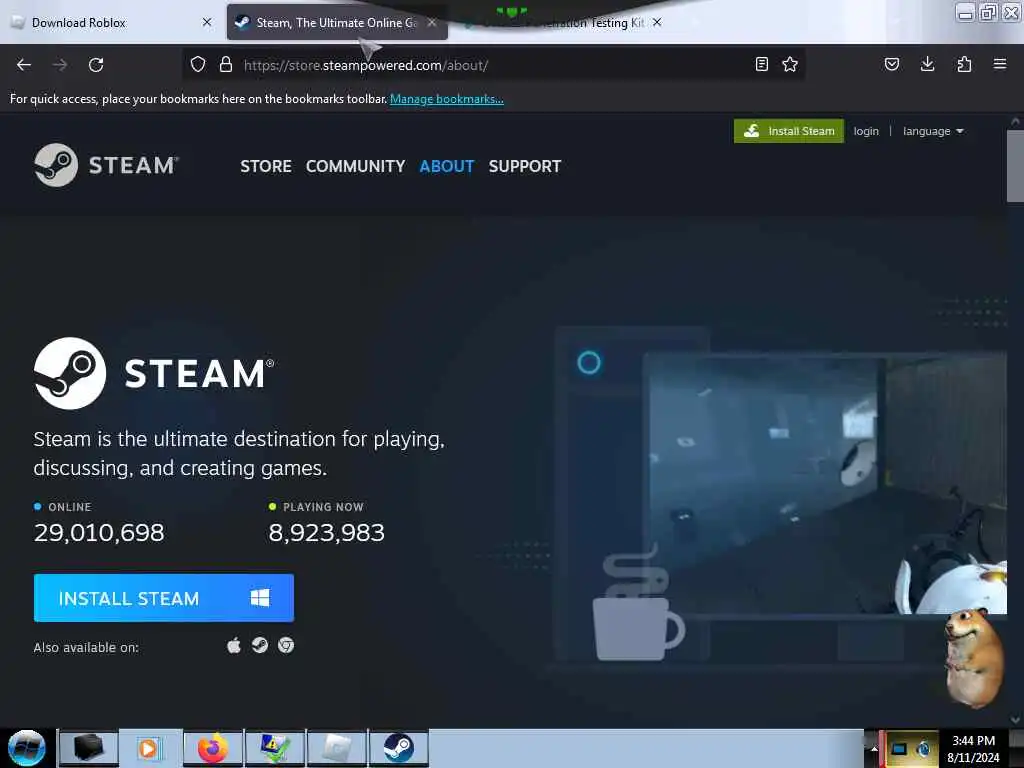Click the address bar URL field
The image size is (1024, 768).
point(493,65)
